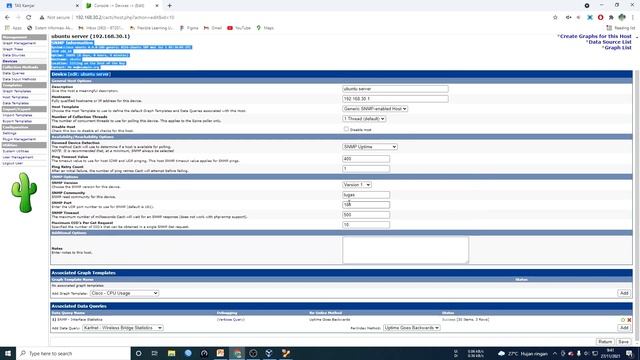Open the Graph List link
This screenshot has width=640, height=360.
pos(618,48)
